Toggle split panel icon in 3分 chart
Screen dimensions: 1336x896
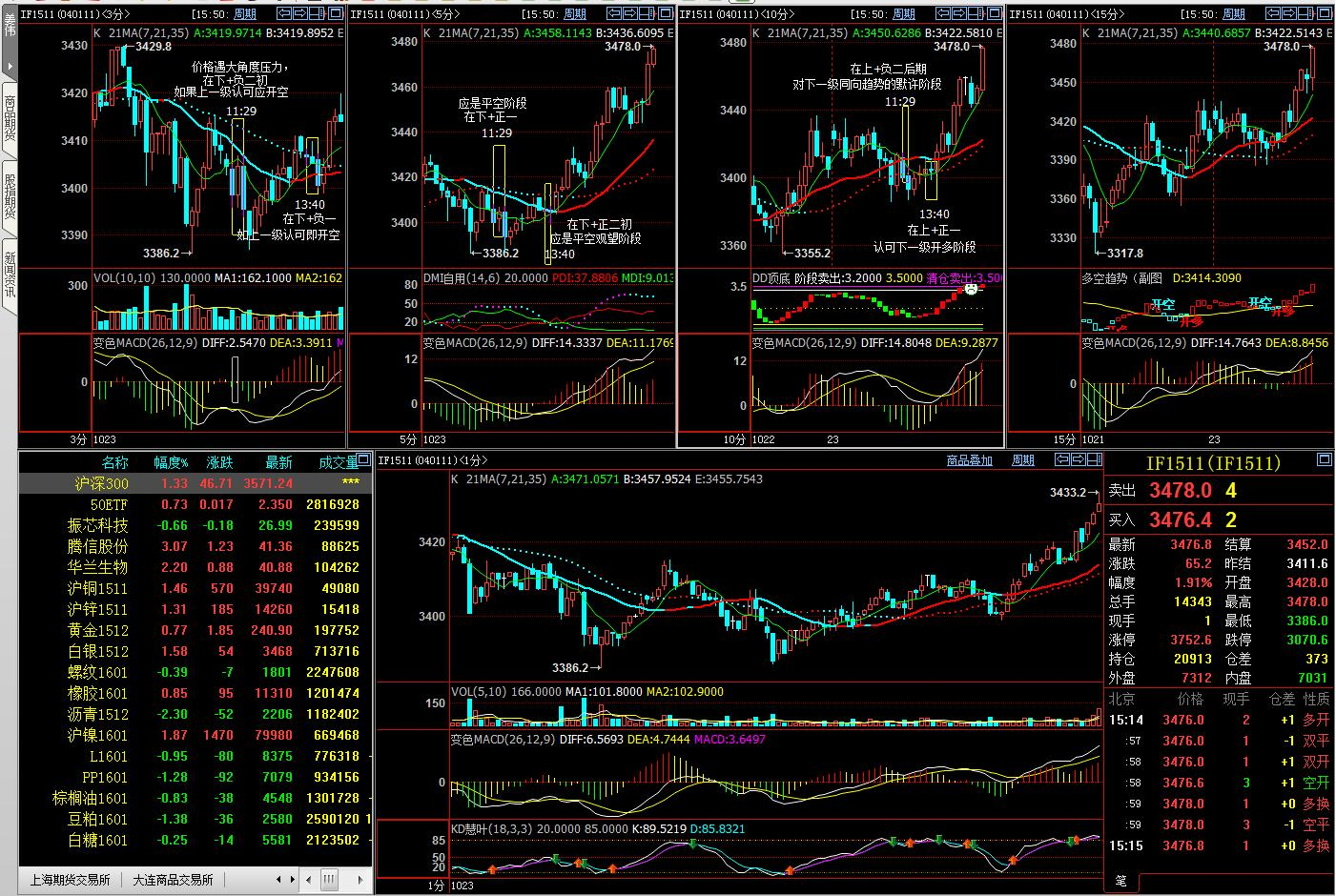tap(317, 13)
